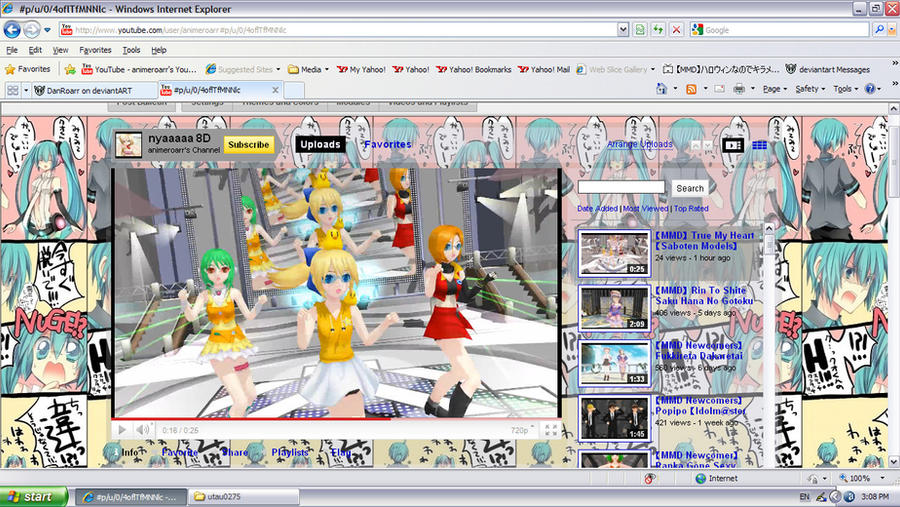Click the Home icon in command bar
Viewport: 900px width, 507px height.
662,89
